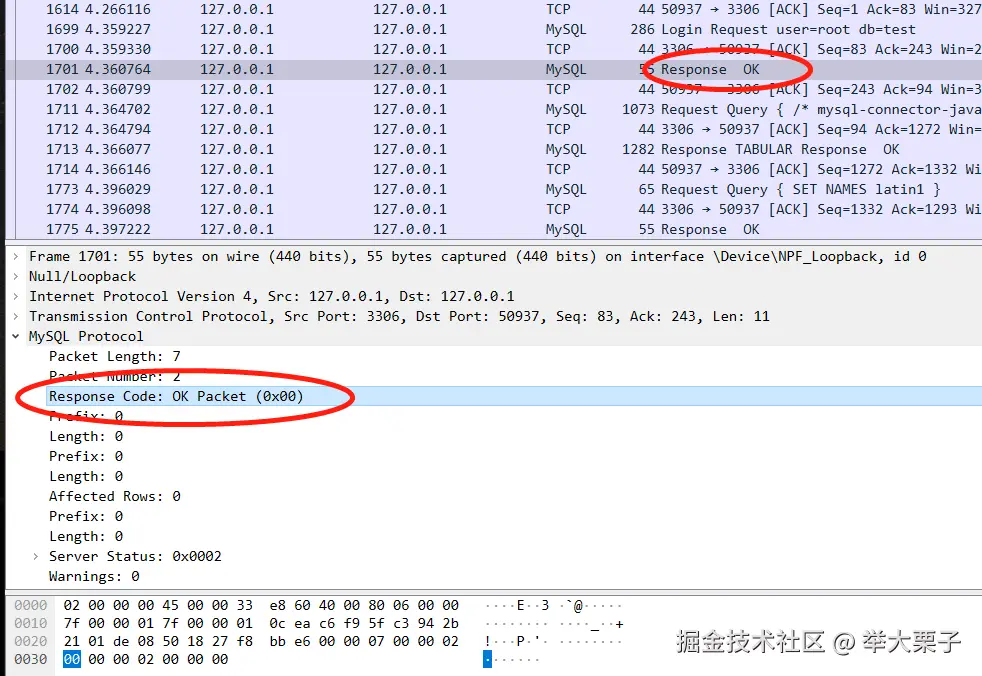Select Server Status: 0x0002 text

[135, 556]
